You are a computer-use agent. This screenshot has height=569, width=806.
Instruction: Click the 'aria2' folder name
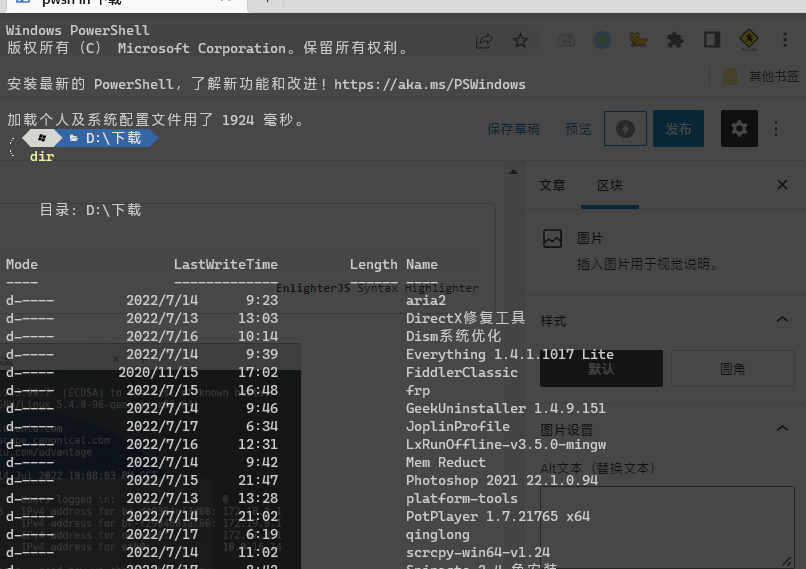[x=426, y=301]
